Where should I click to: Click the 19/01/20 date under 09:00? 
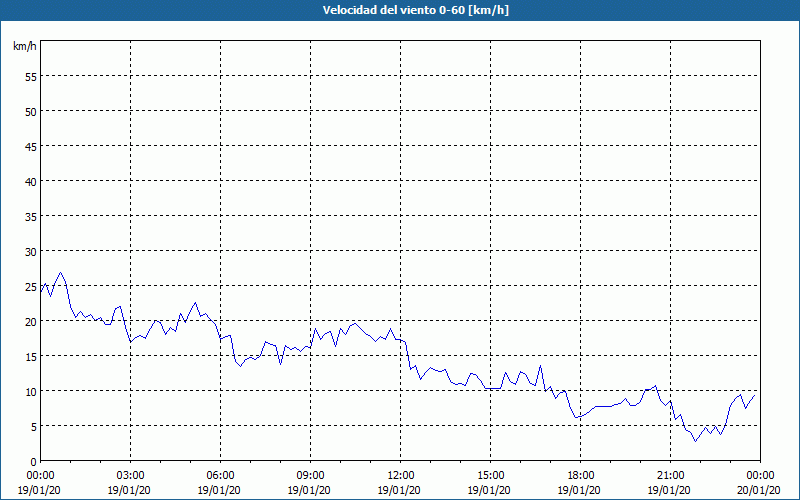tap(309, 490)
